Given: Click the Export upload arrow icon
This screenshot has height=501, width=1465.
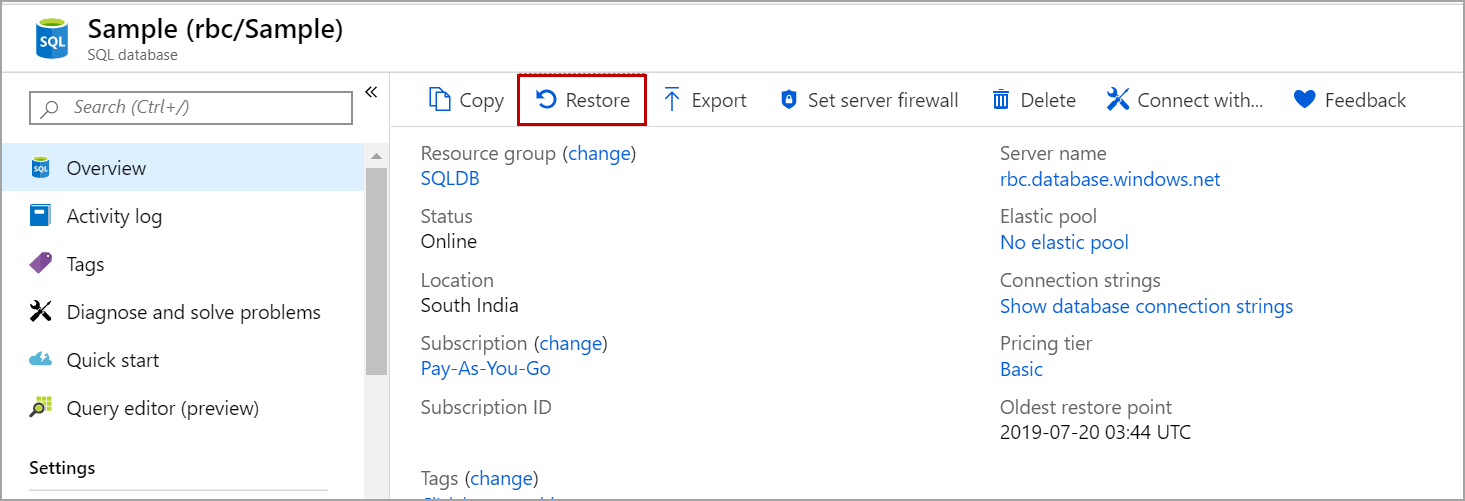Looking at the screenshot, I should [672, 100].
